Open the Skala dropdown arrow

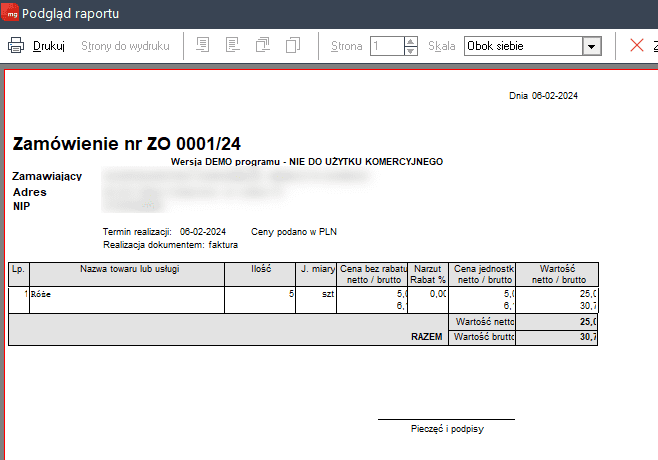click(x=591, y=46)
